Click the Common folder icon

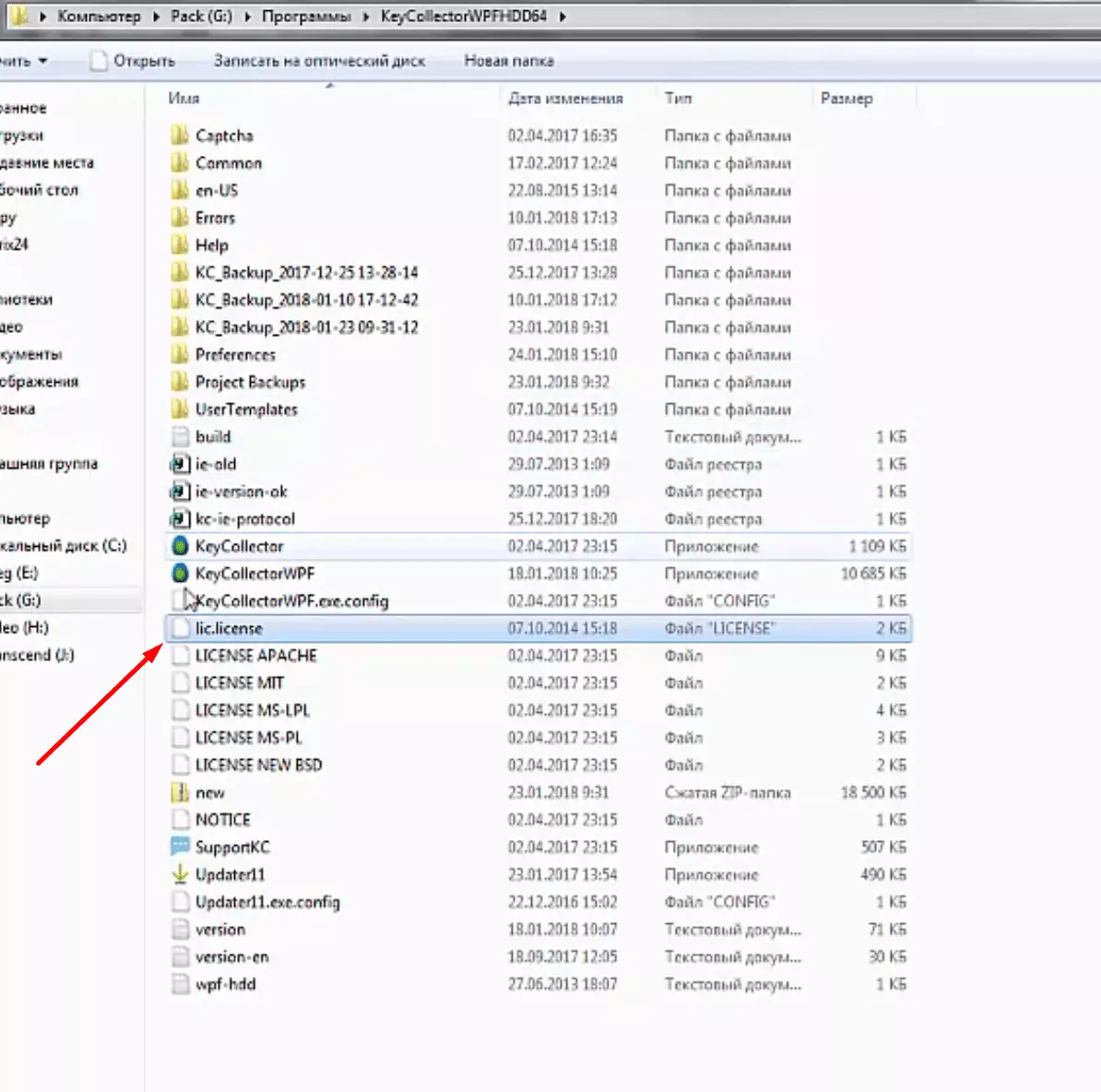click(x=180, y=163)
